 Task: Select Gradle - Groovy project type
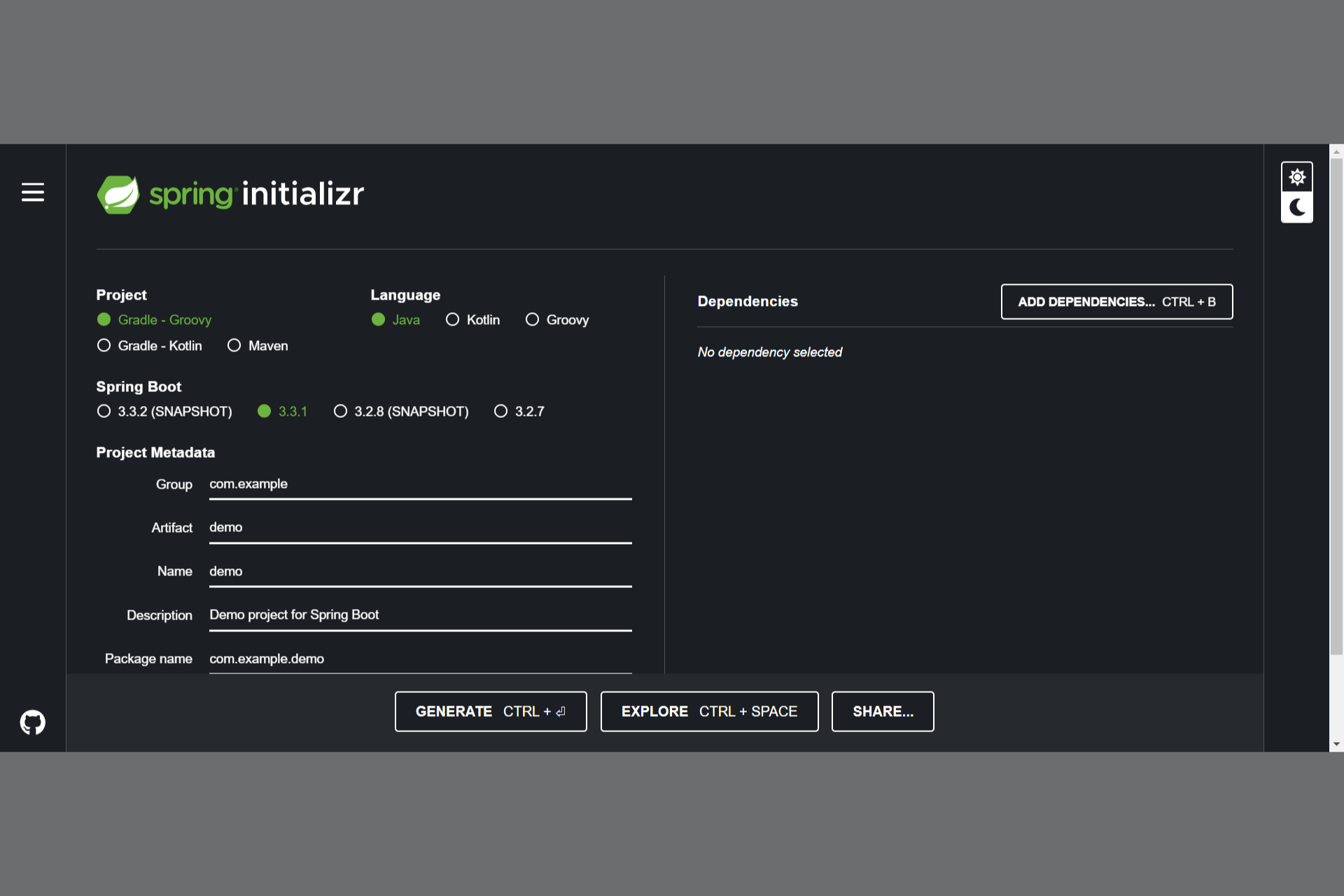(154, 320)
